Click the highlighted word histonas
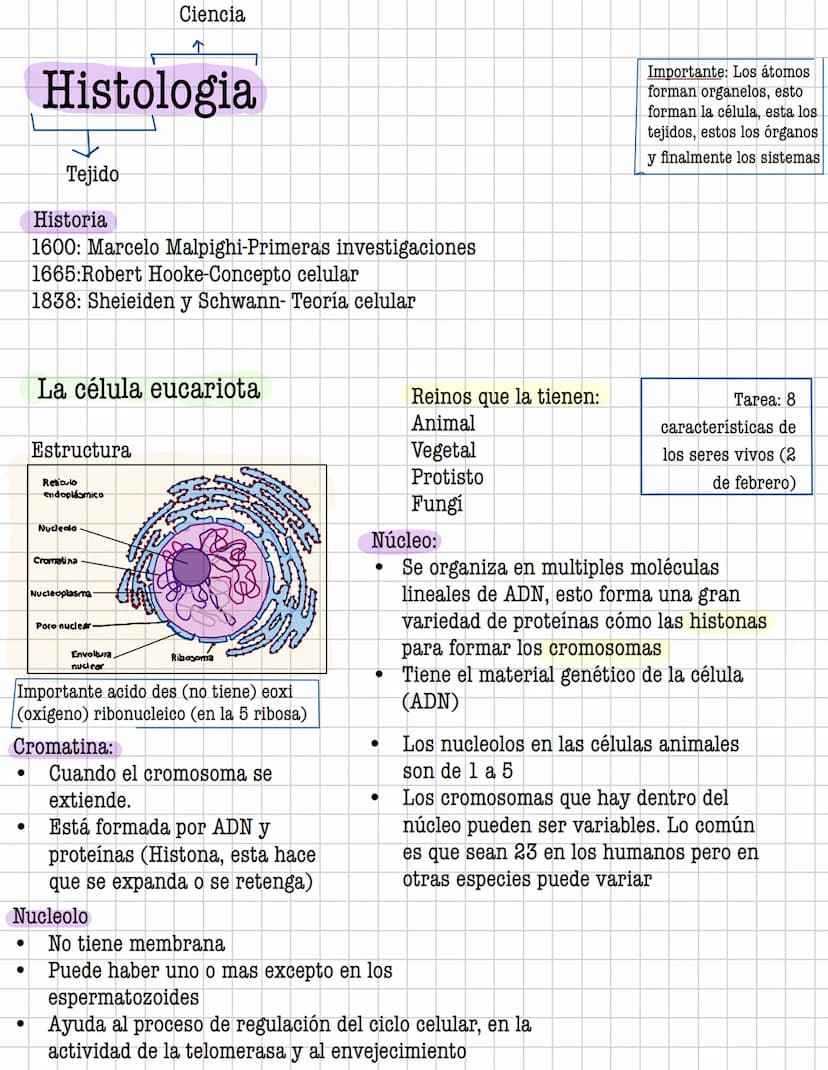 [x=728, y=621]
